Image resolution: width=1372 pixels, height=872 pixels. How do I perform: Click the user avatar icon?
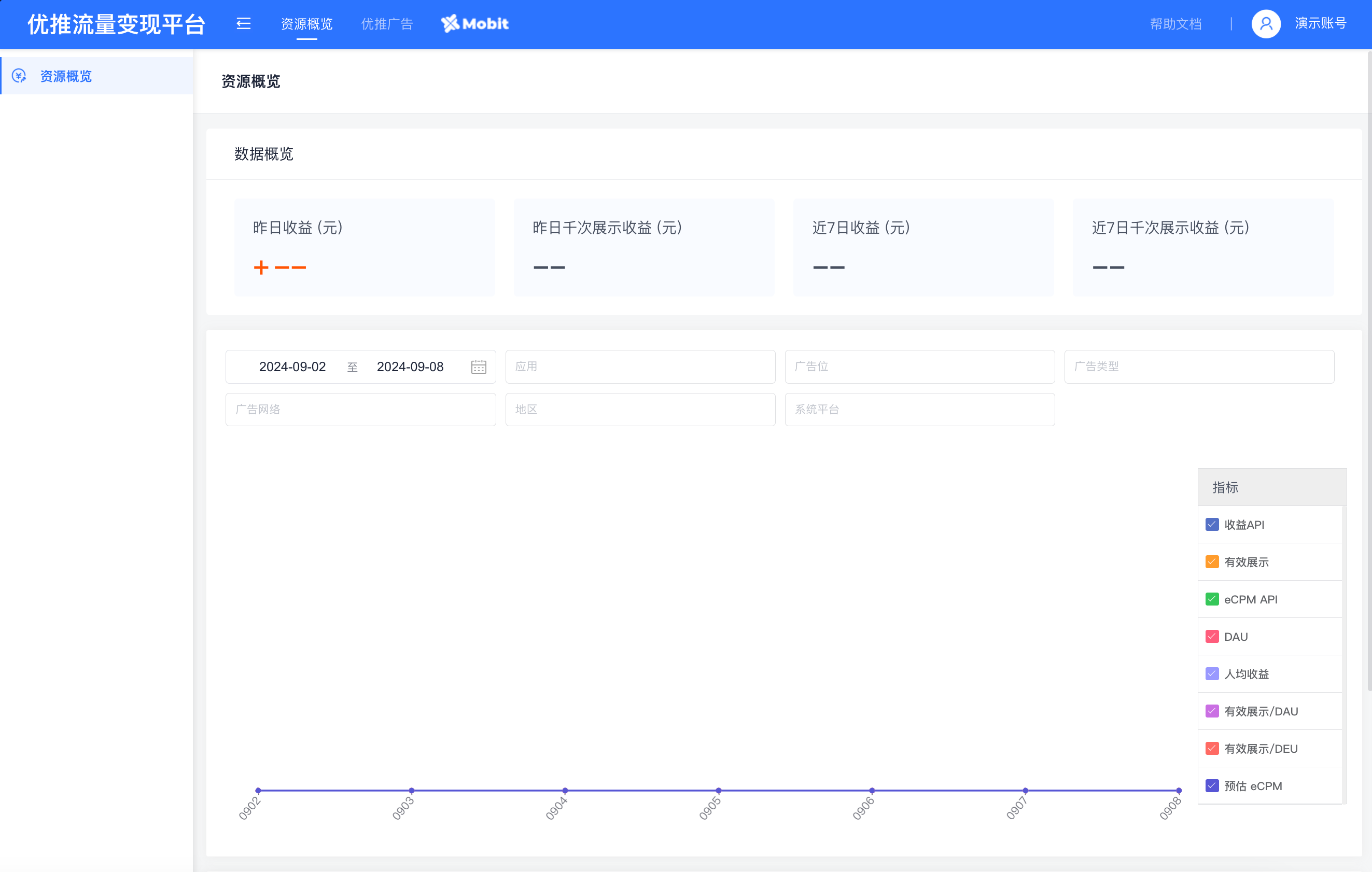pos(1266,23)
